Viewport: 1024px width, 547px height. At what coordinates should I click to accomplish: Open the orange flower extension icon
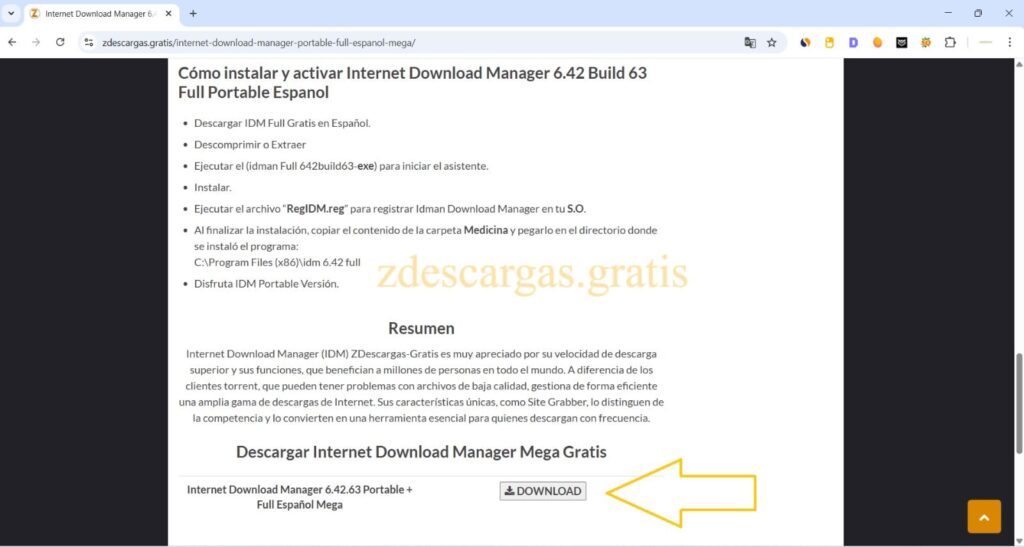point(925,42)
